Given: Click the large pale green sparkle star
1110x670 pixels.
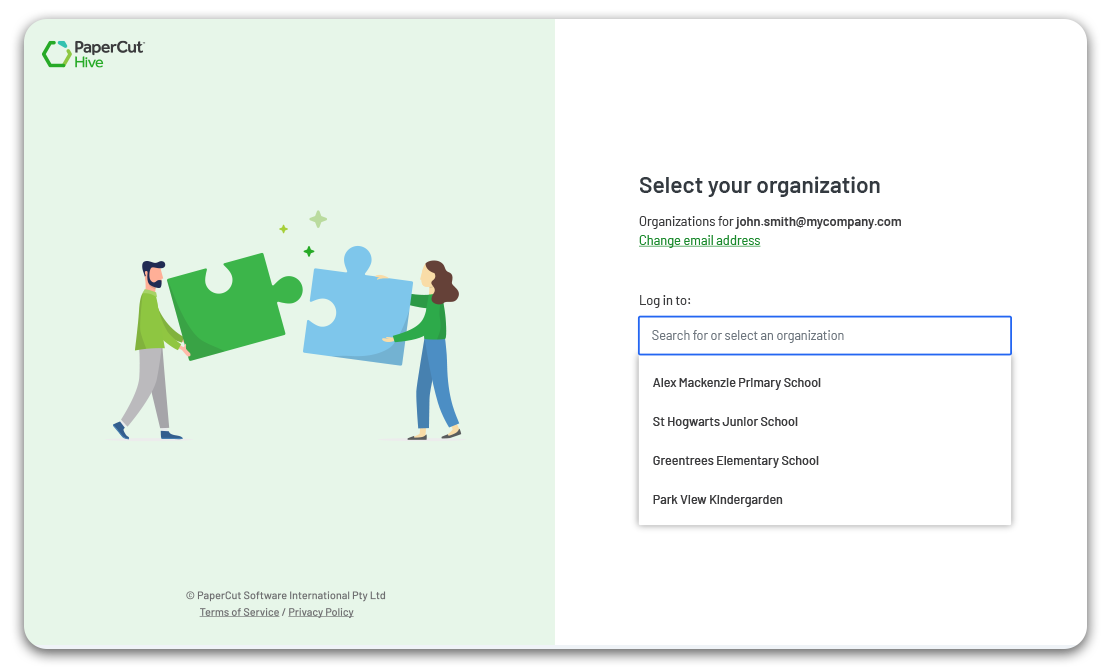Looking at the screenshot, I should point(318,219).
